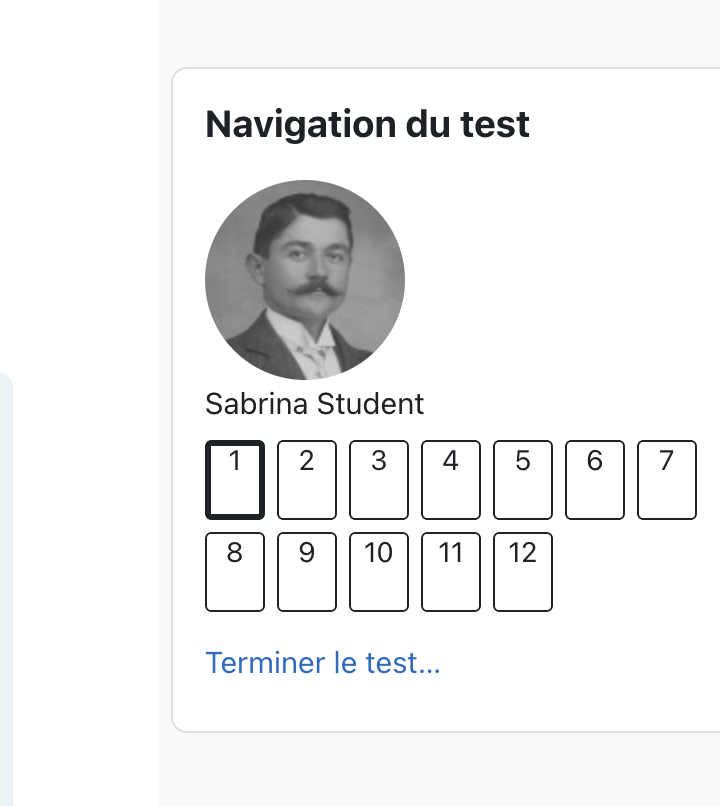Jump to question 7
The height and width of the screenshot is (806, 720).
[x=667, y=480]
